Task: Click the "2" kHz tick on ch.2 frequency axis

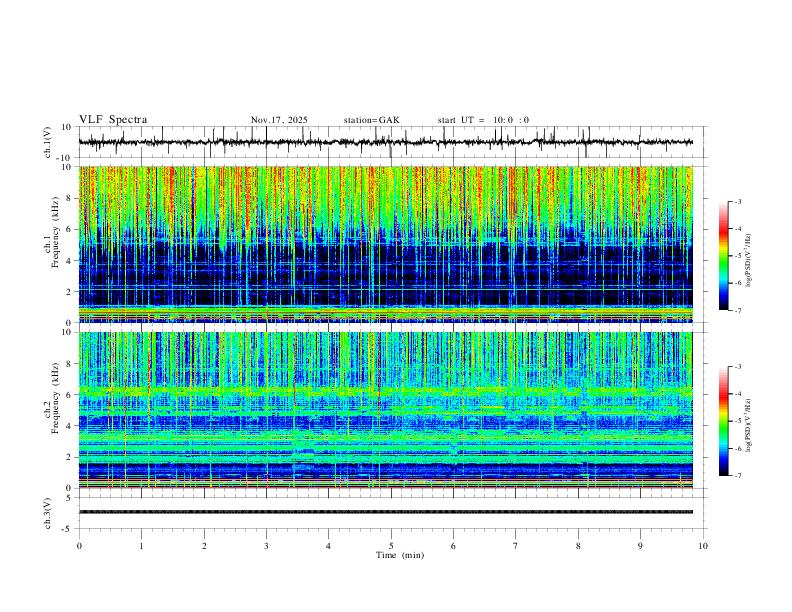Action: (x=68, y=457)
